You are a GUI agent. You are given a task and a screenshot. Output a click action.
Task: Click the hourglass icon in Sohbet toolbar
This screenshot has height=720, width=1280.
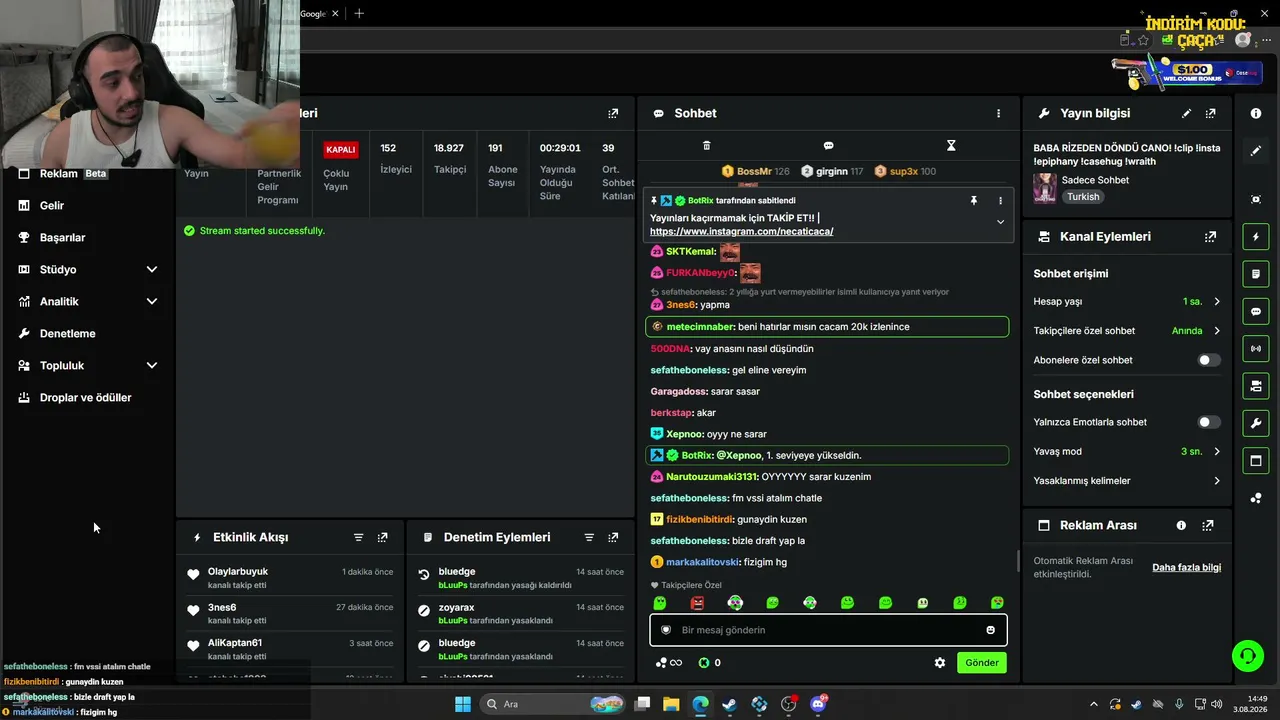[x=951, y=146]
